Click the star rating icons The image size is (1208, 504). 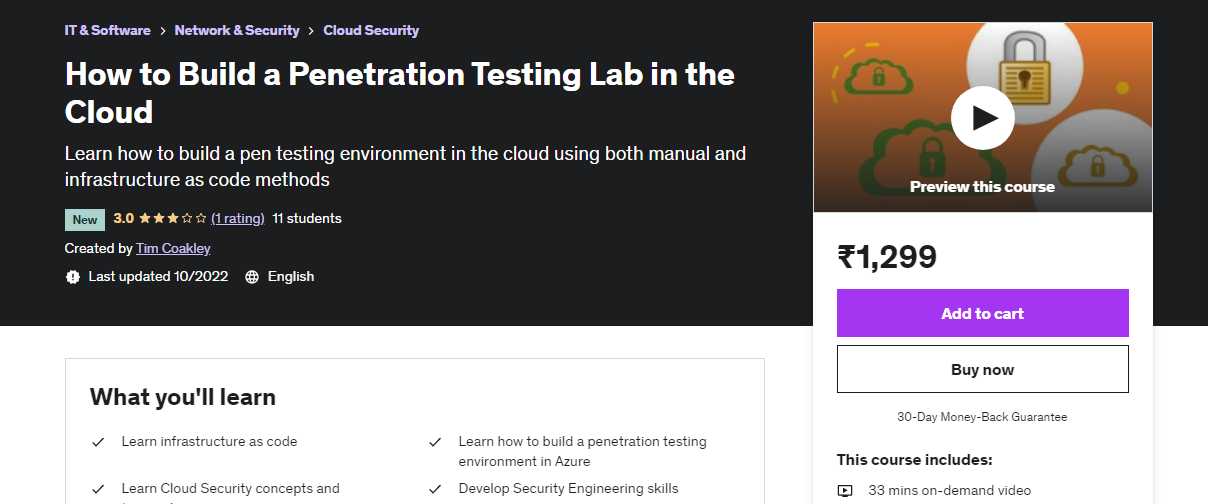point(172,219)
